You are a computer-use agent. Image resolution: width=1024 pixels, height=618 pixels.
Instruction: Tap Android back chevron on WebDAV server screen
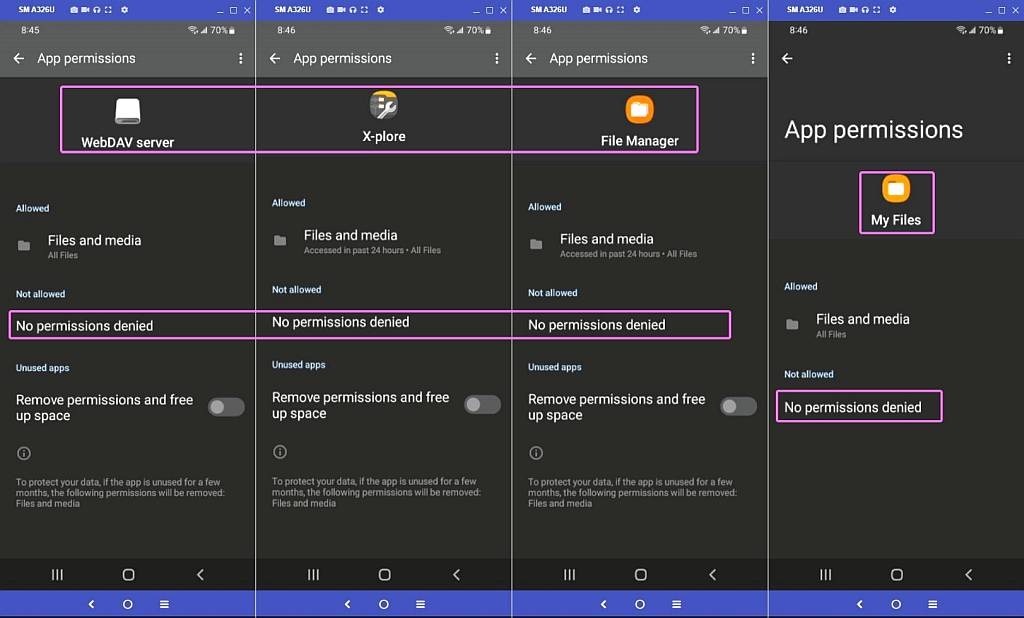click(200, 574)
